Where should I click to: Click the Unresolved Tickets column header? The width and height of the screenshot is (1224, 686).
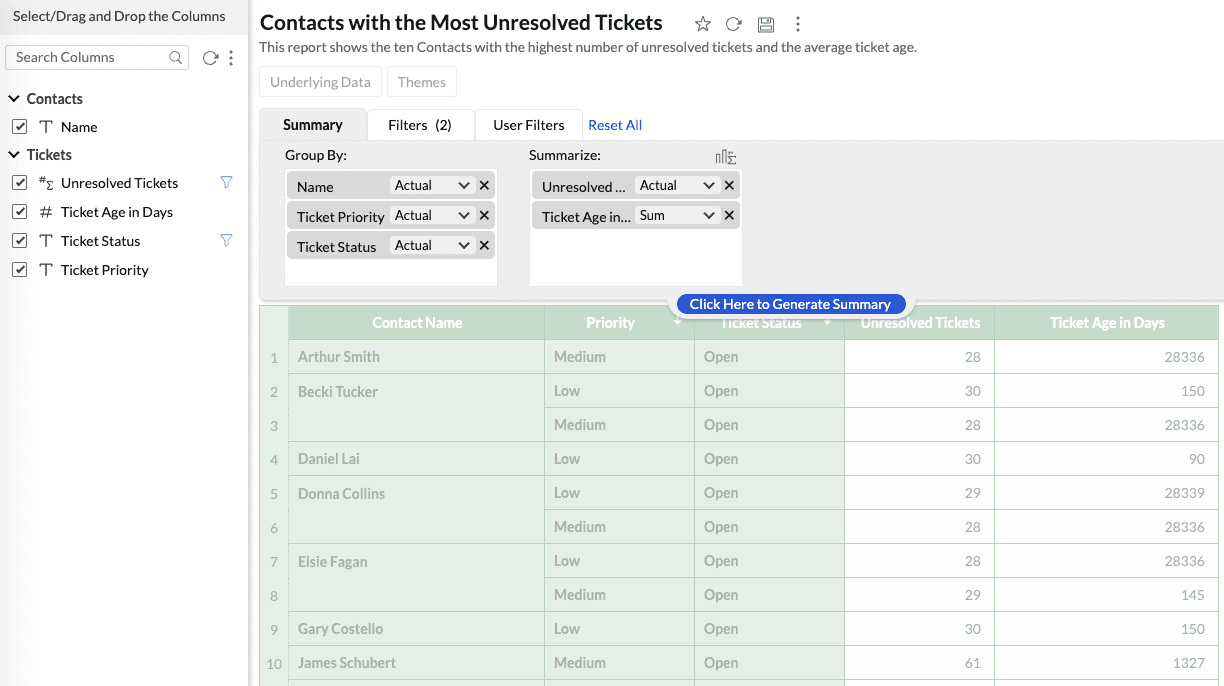920,323
